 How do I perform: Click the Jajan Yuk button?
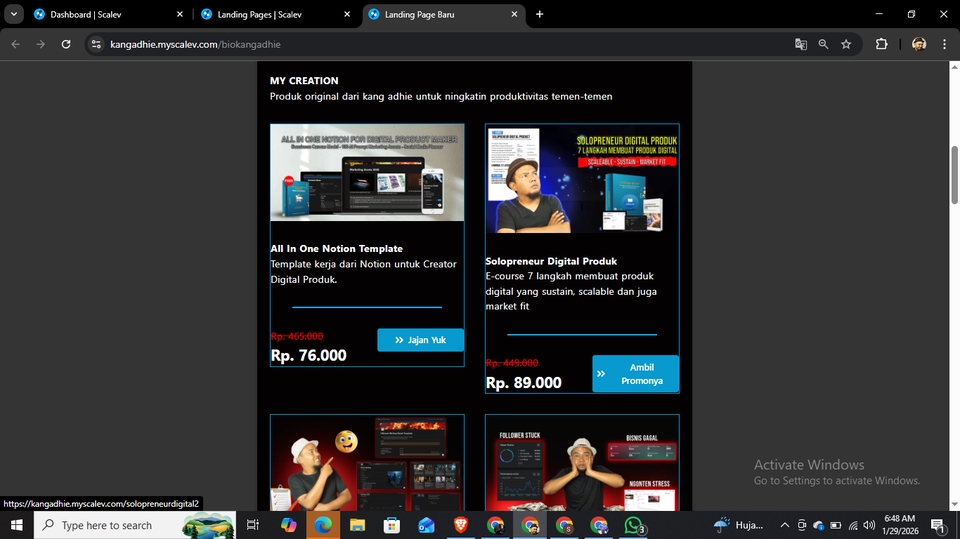click(420, 340)
